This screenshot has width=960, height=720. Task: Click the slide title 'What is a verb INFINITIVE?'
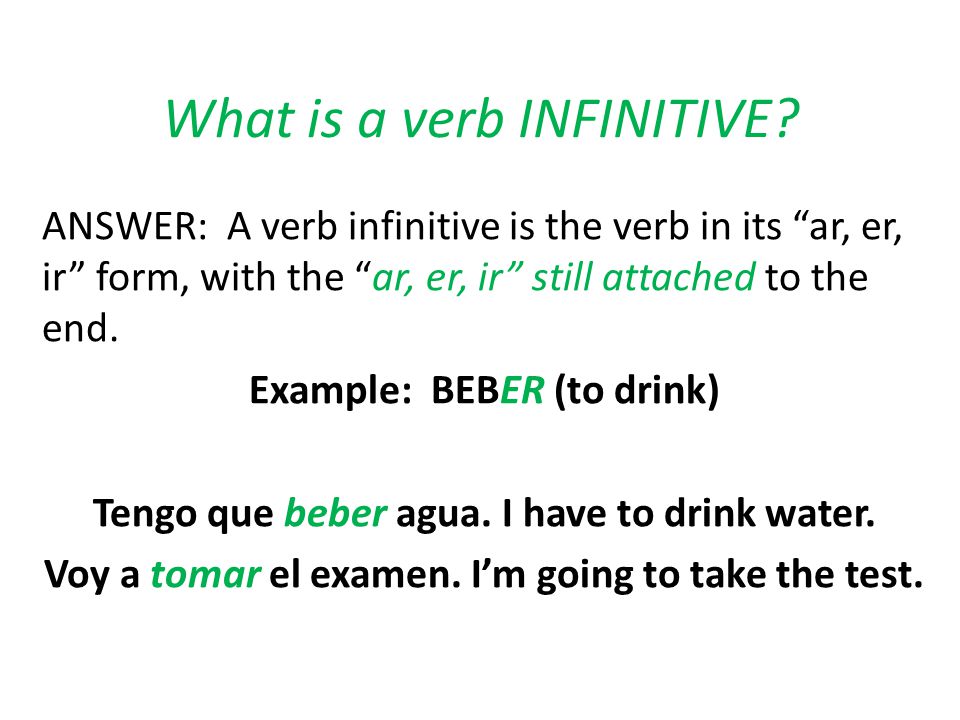tap(482, 118)
